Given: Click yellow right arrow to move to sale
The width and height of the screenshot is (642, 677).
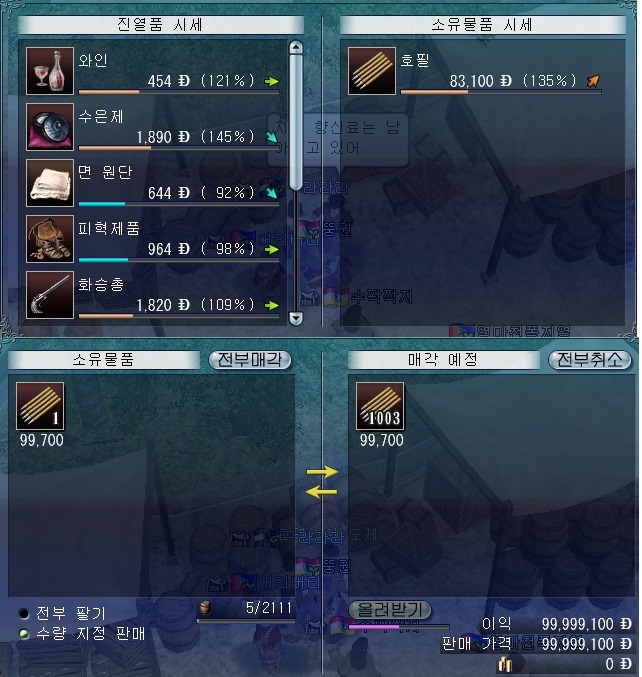Looking at the screenshot, I should [322, 471].
